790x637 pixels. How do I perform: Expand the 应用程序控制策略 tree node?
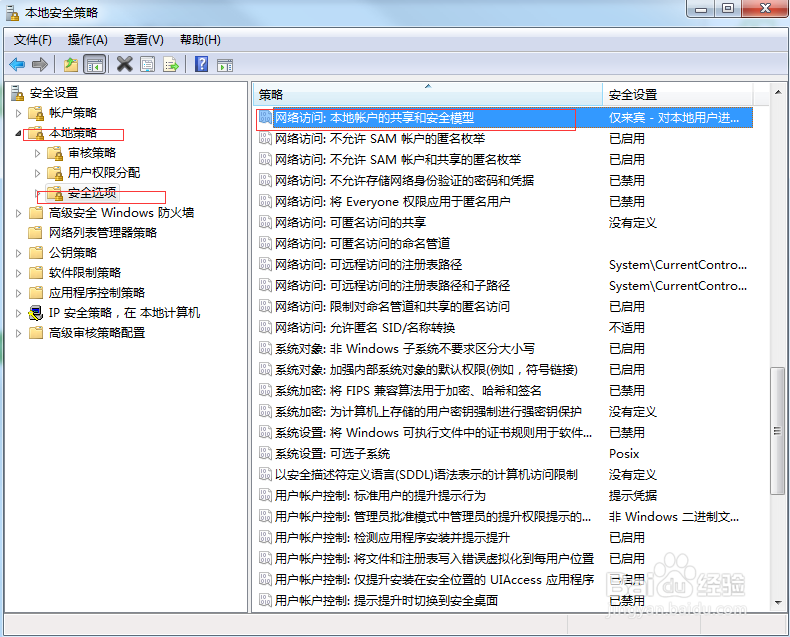(x=19, y=293)
